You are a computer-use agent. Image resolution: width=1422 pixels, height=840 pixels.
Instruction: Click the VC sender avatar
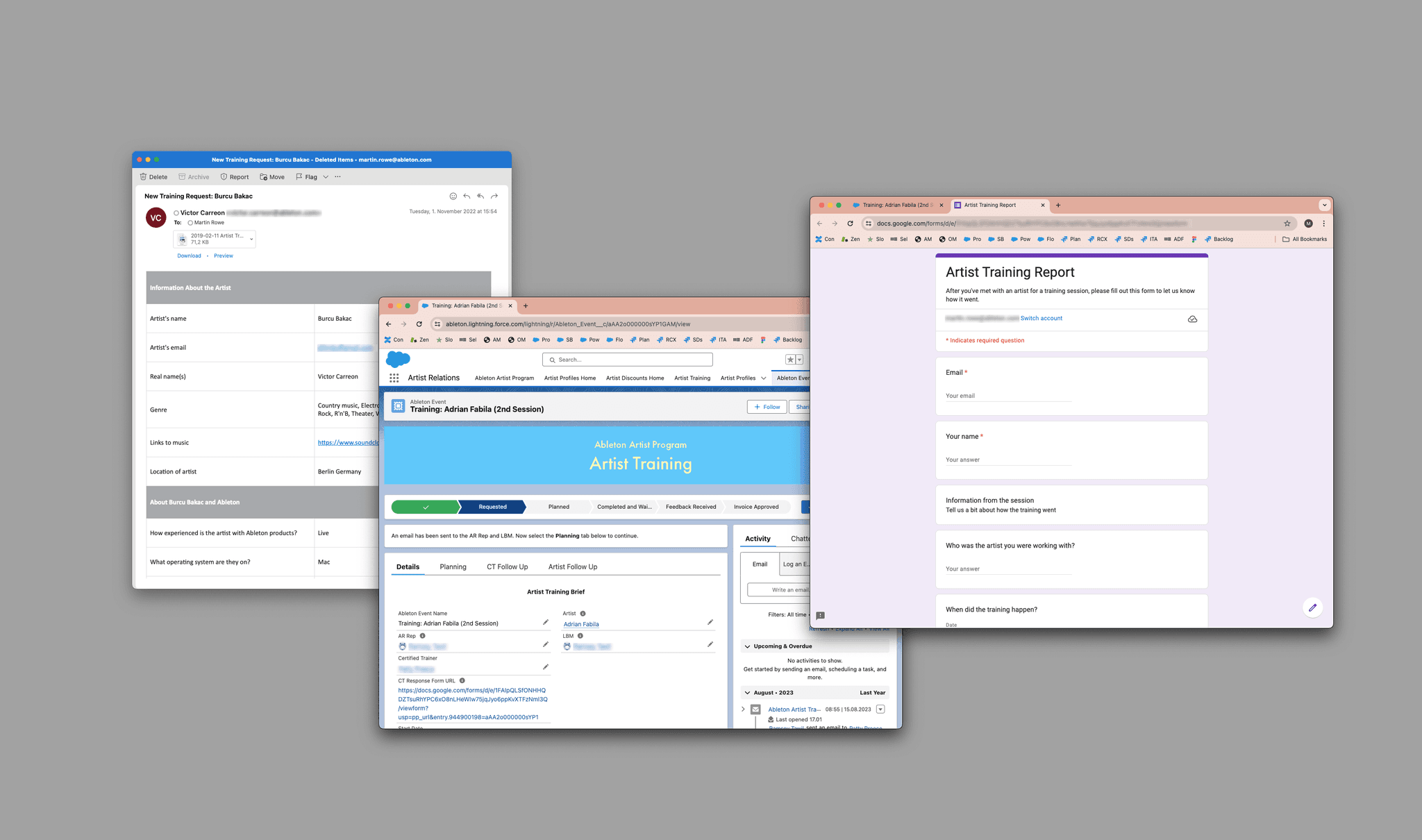pyautogui.click(x=156, y=217)
